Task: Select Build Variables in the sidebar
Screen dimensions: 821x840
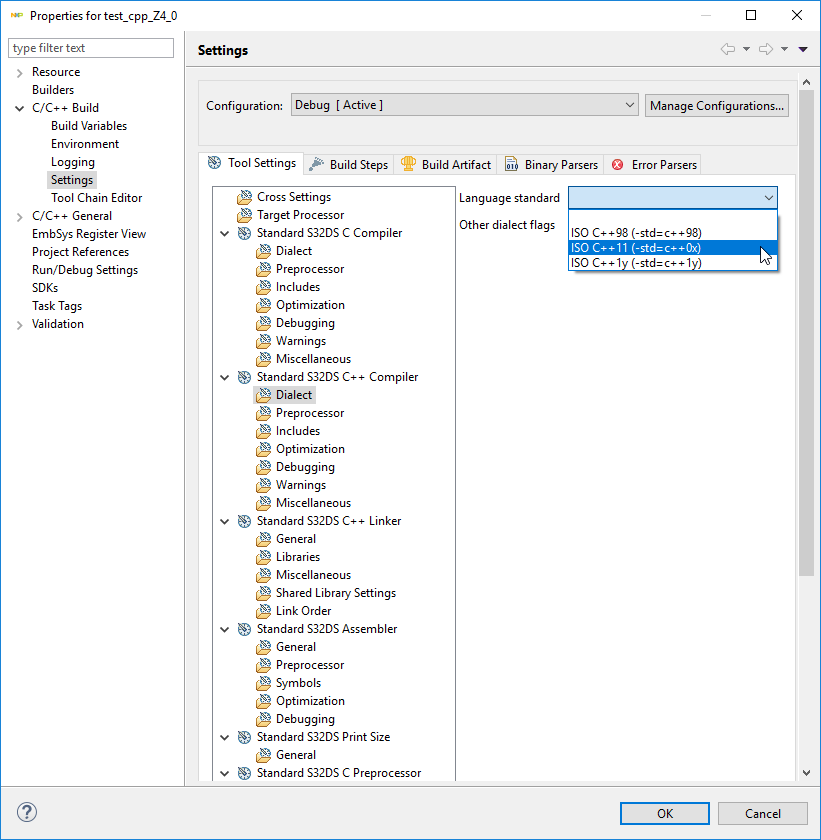Action: 89,126
